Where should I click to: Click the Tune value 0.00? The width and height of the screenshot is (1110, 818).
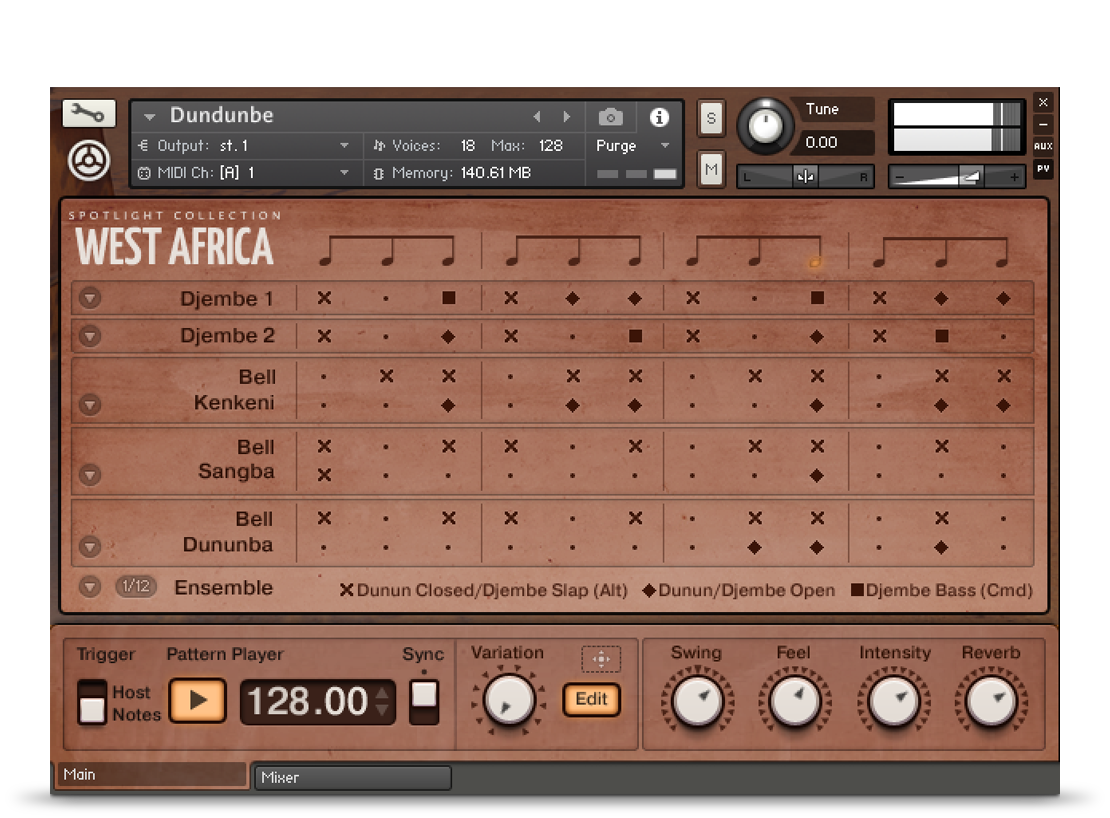821,142
